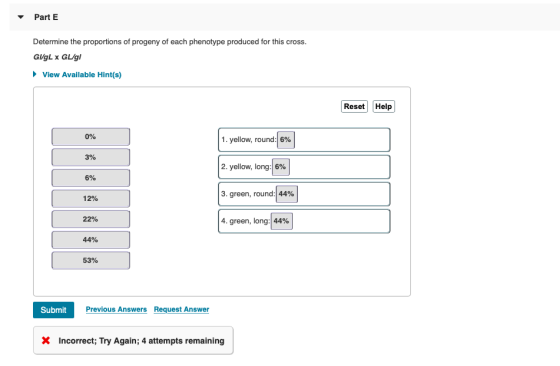Select the 53% answer tile
Viewport: 560px width, 366px height.
click(91, 260)
